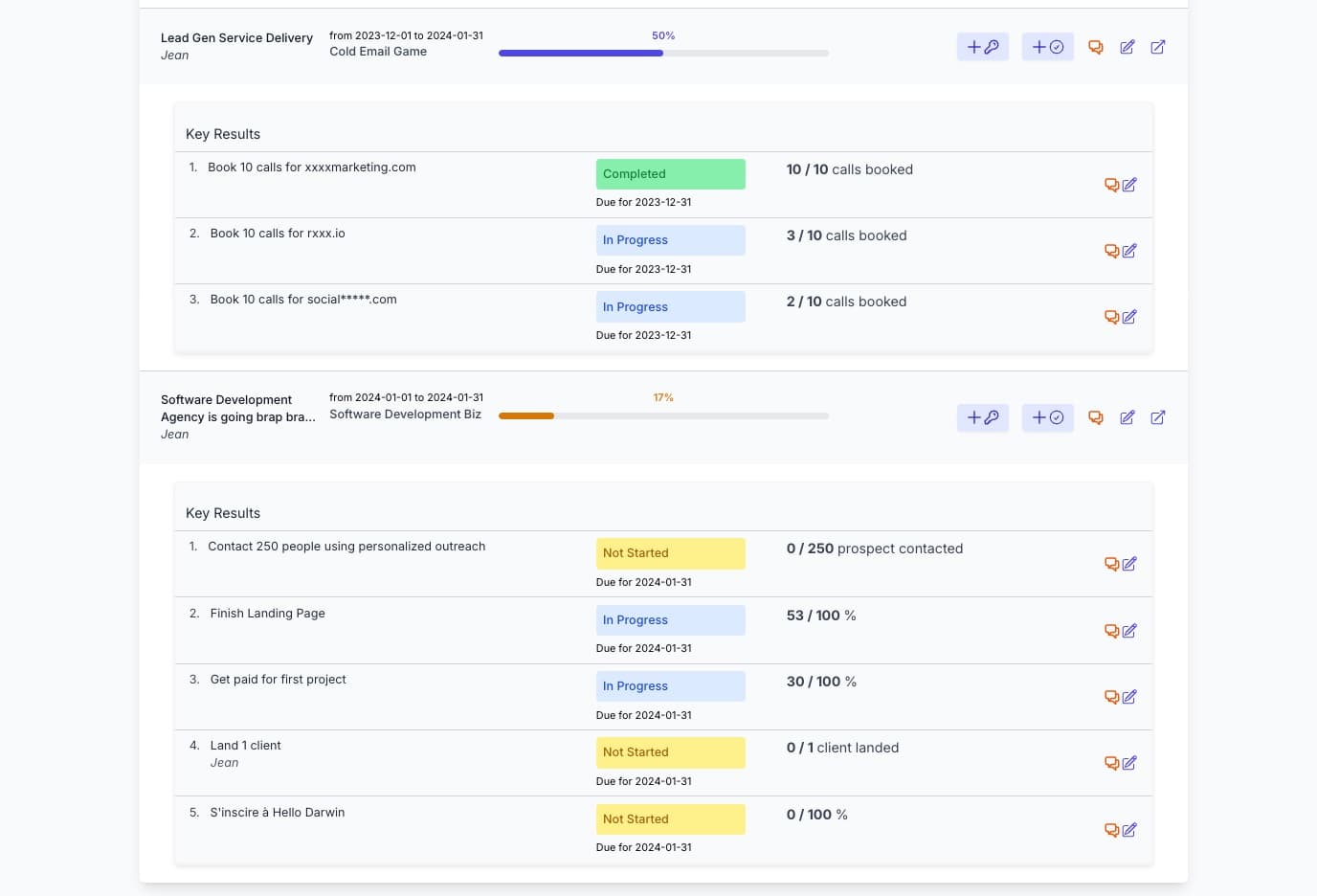Edit the 'Book 10 calls for social*****.com' result
The height and width of the screenshot is (896, 1317).
1129,316
